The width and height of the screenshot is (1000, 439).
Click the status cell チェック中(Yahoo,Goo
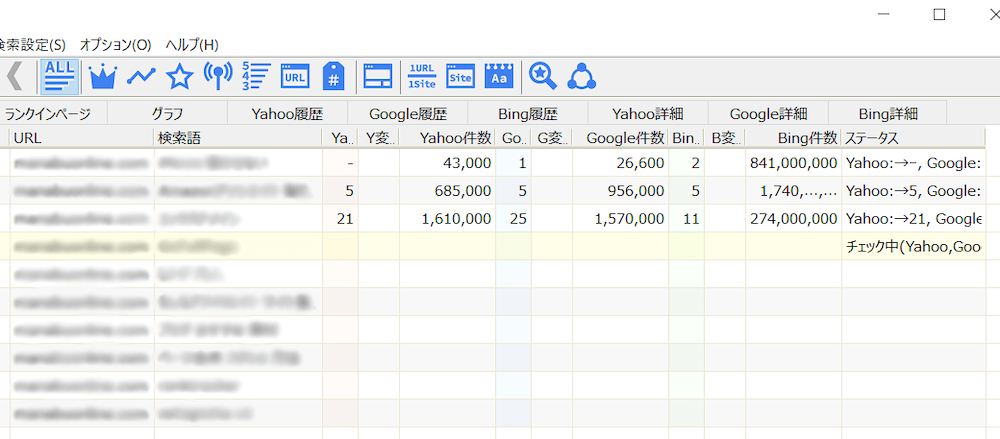[913, 246]
